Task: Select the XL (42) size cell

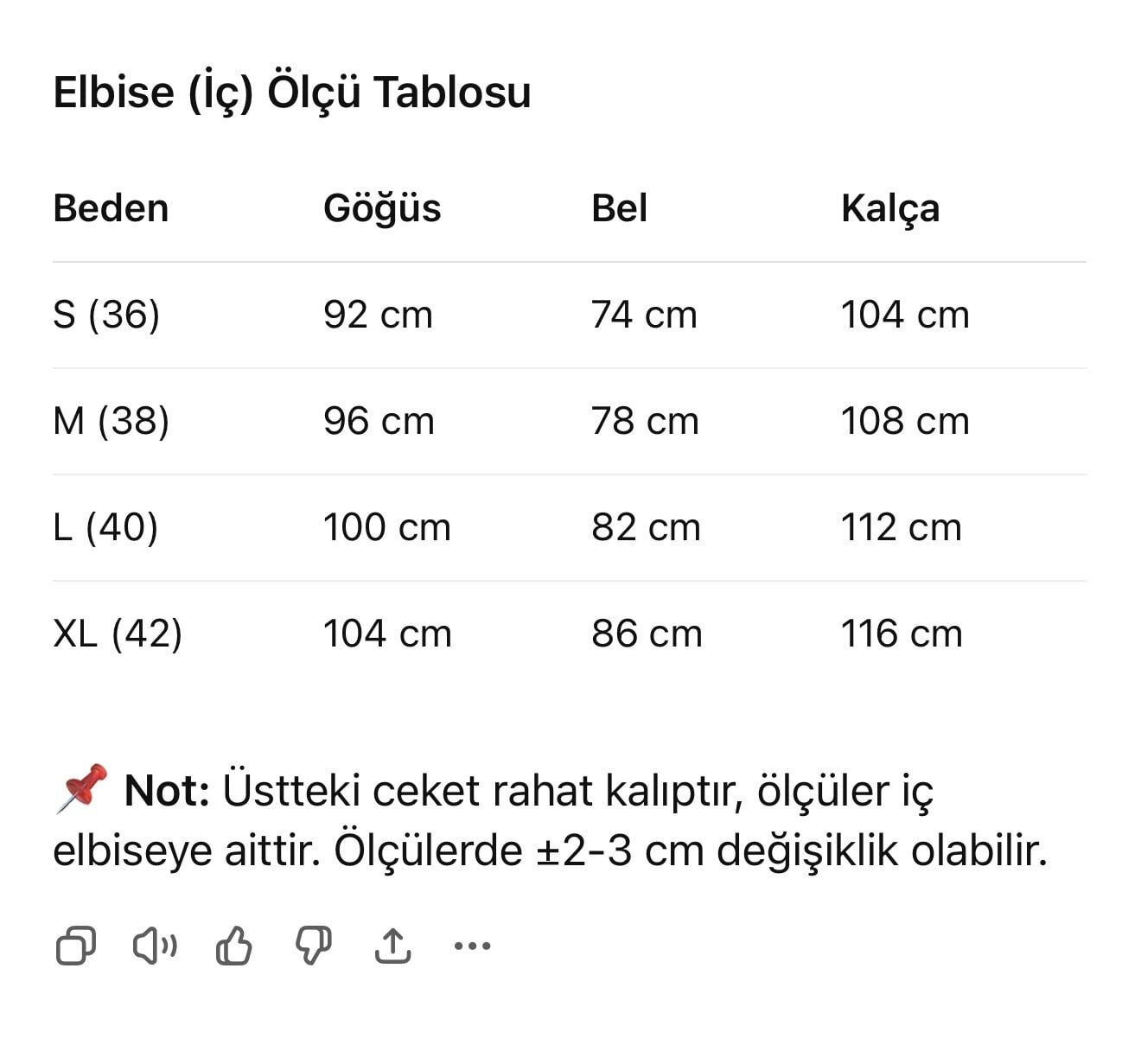Action: coord(118,634)
